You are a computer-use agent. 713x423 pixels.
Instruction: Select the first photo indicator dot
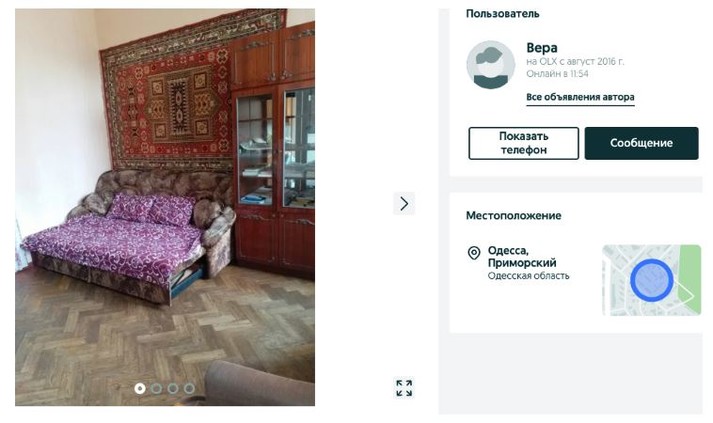click(140, 388)
